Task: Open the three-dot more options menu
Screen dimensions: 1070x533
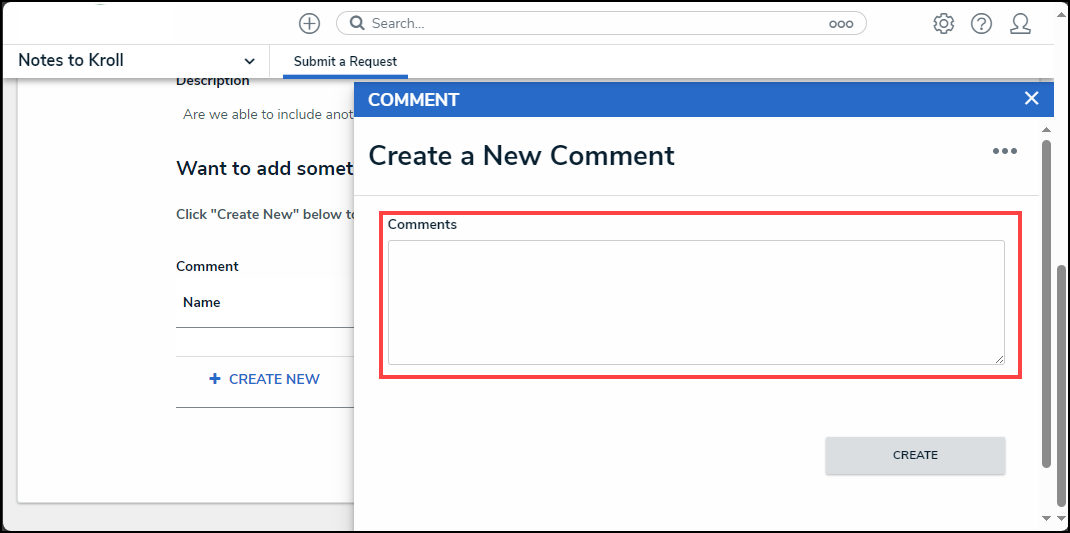Action: [1004, 151]
